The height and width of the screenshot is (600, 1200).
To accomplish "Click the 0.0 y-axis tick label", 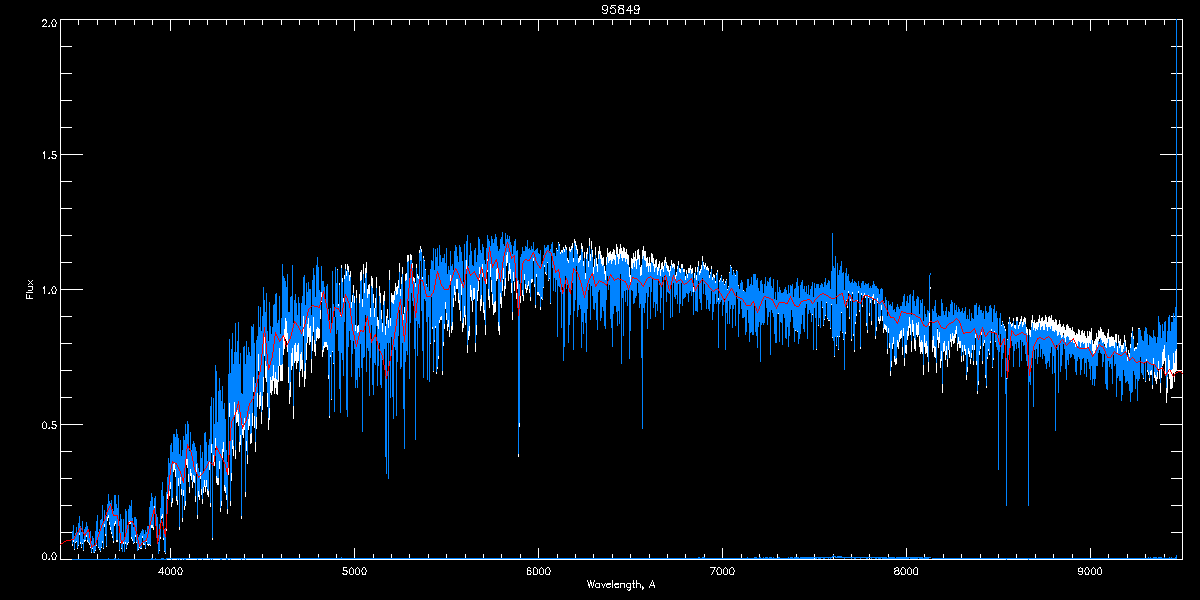I will 48,556.
